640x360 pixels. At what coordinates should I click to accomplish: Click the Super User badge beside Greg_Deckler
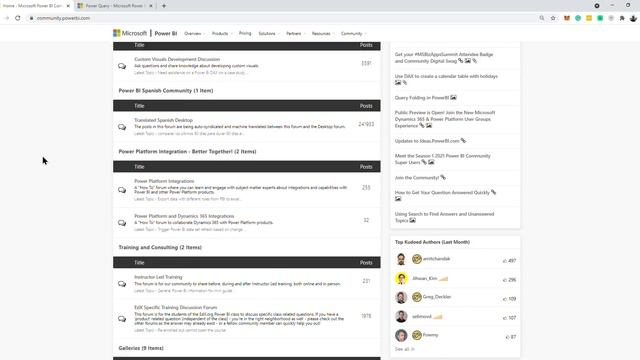click(x=416, y=297)
